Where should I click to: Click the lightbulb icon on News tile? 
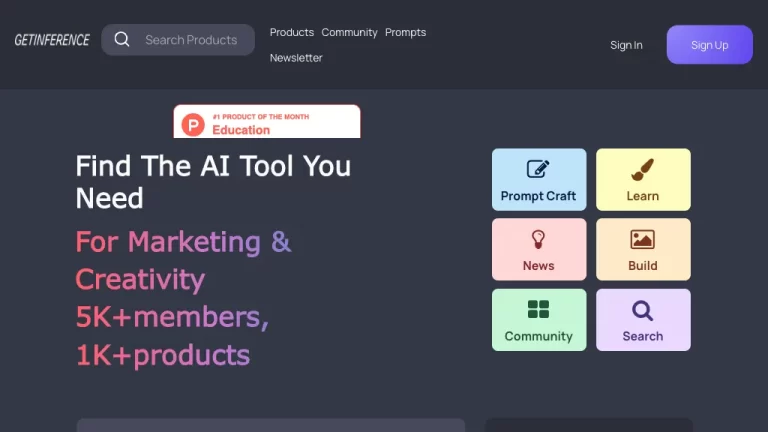[x=538, y=239]
